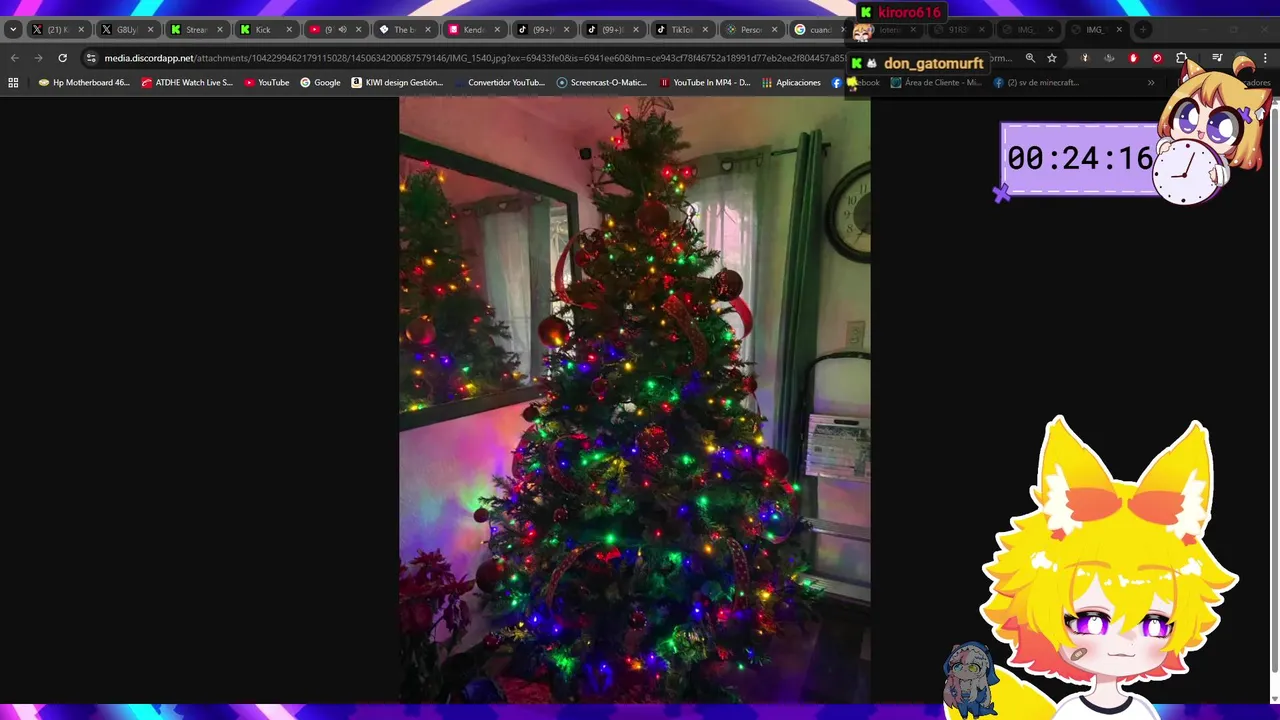Image resolution: width=1280 pixels, height=720 pixels.
Task: Click the red hand adblock extension icon
Action: 1133,58
